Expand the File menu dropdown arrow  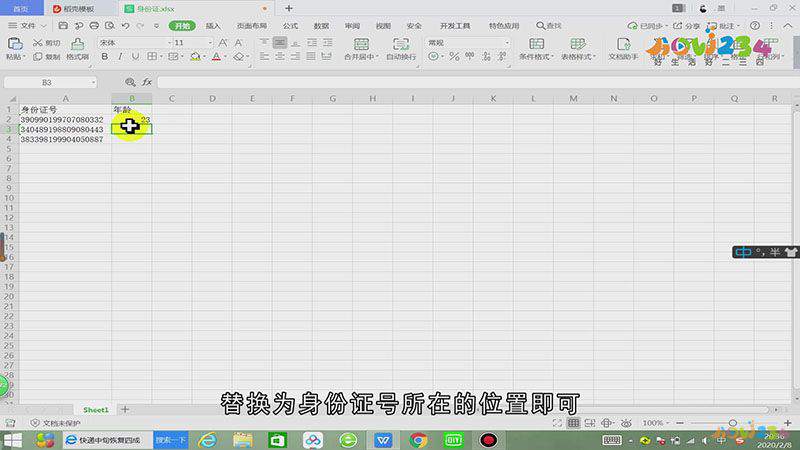43,26
